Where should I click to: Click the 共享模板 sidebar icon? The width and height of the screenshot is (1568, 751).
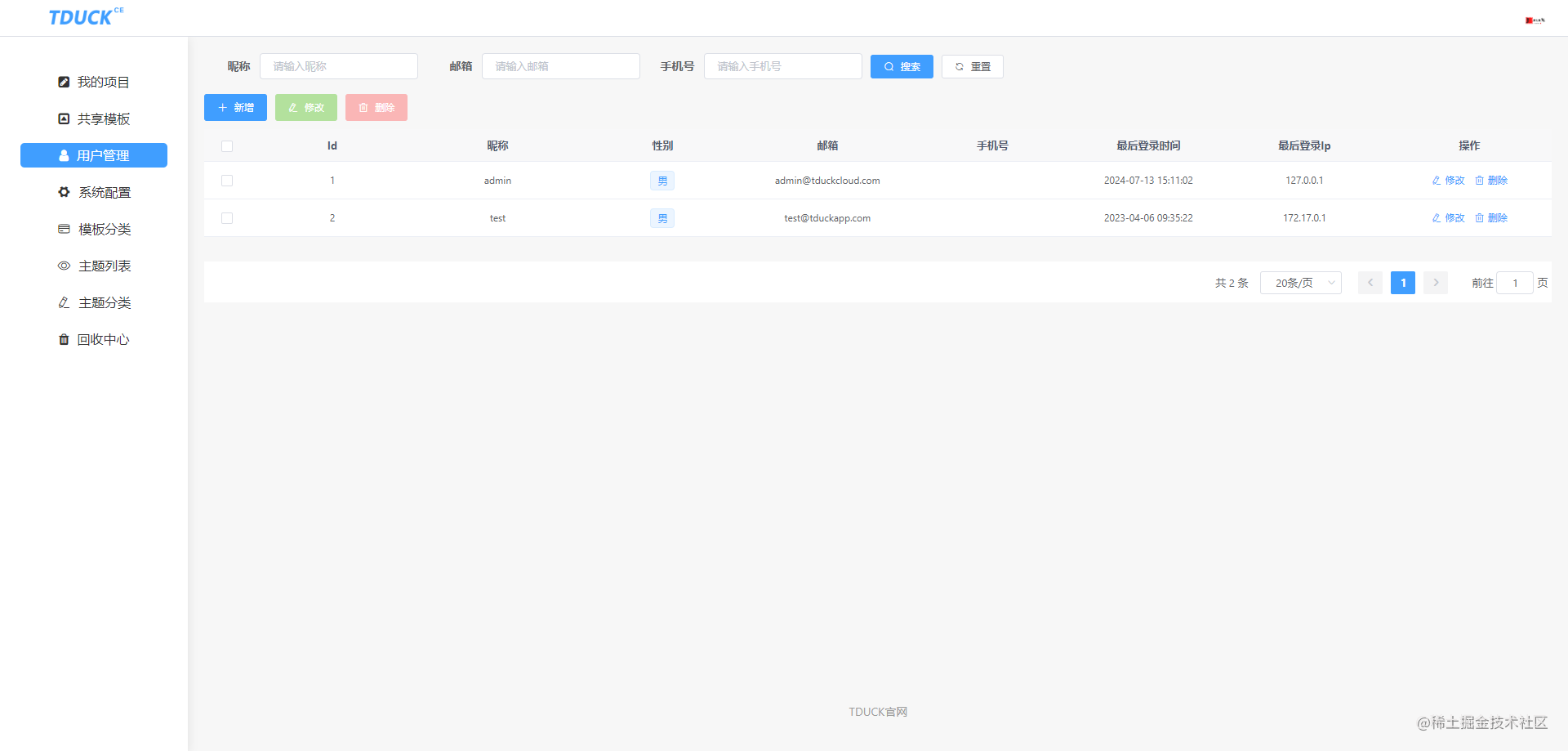click(64, 118)
